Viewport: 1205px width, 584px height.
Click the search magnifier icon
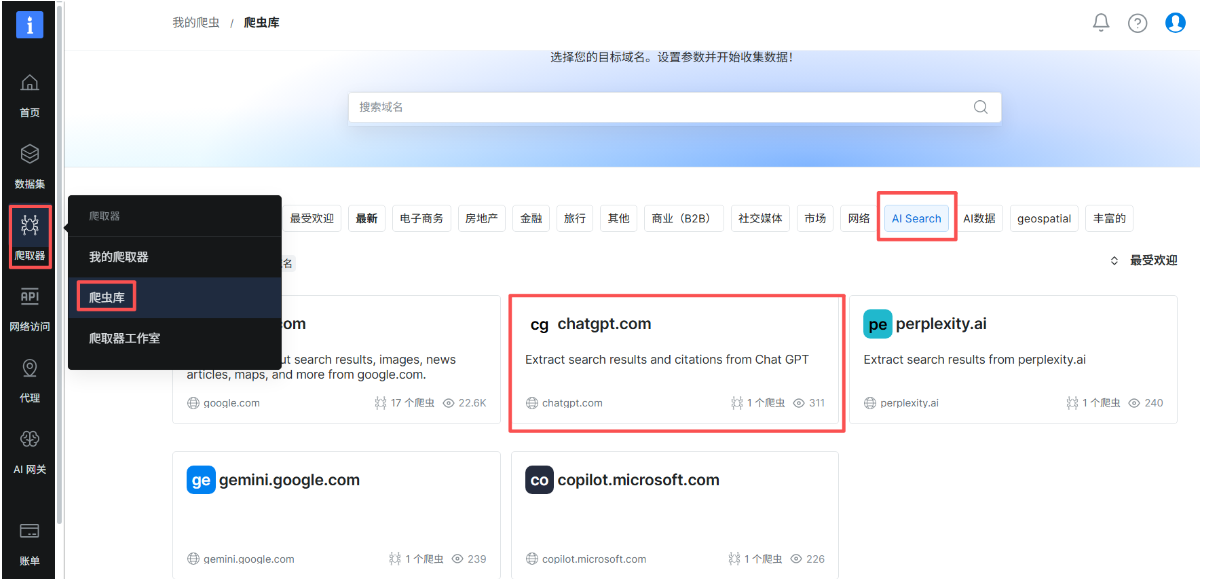[x=981, y=107]
